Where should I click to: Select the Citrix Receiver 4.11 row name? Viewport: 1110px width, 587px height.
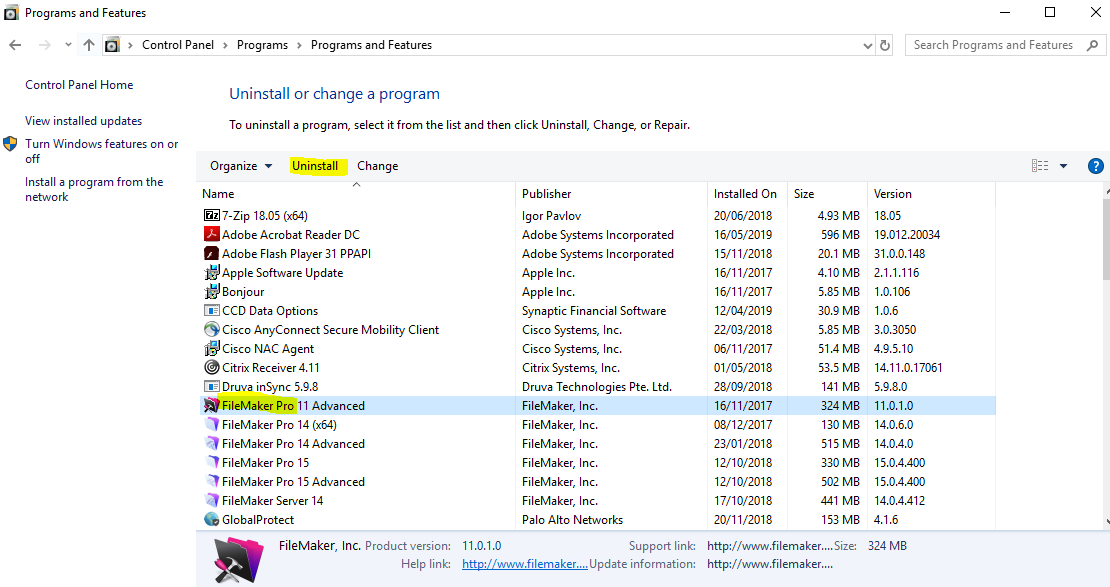[270, 367]
